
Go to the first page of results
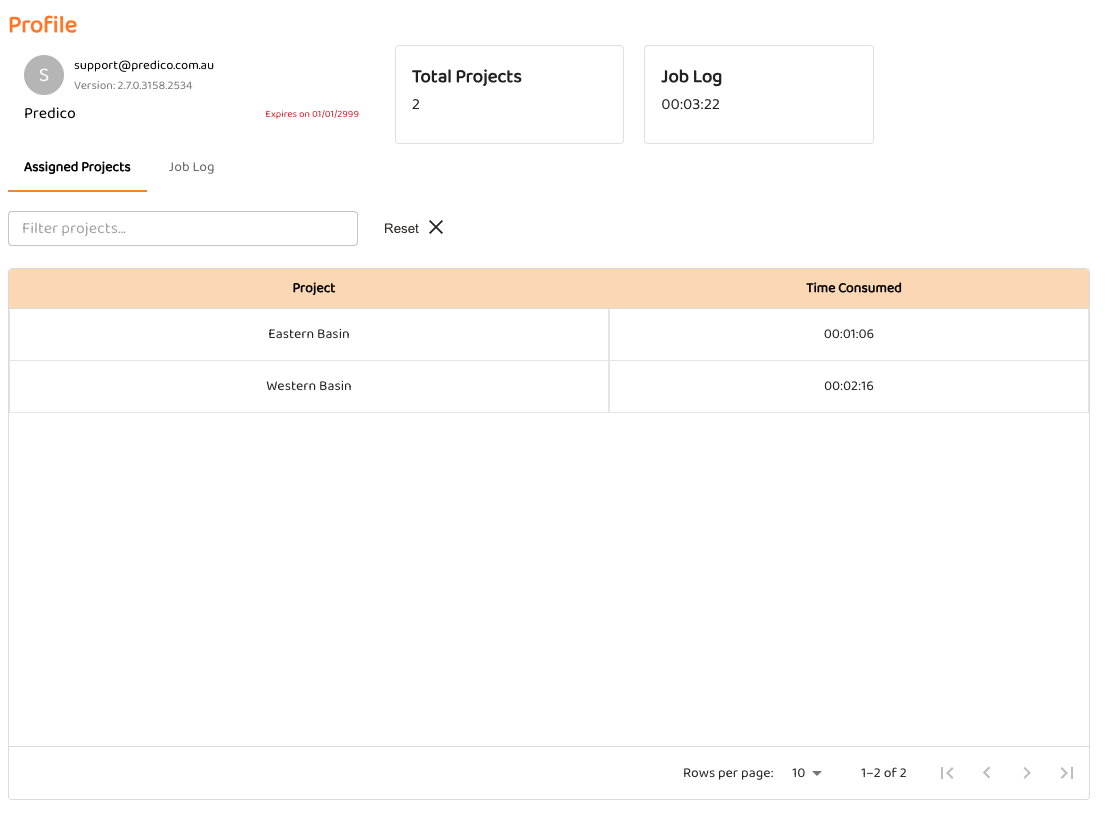pyautogui.click(x=947, y=773)
